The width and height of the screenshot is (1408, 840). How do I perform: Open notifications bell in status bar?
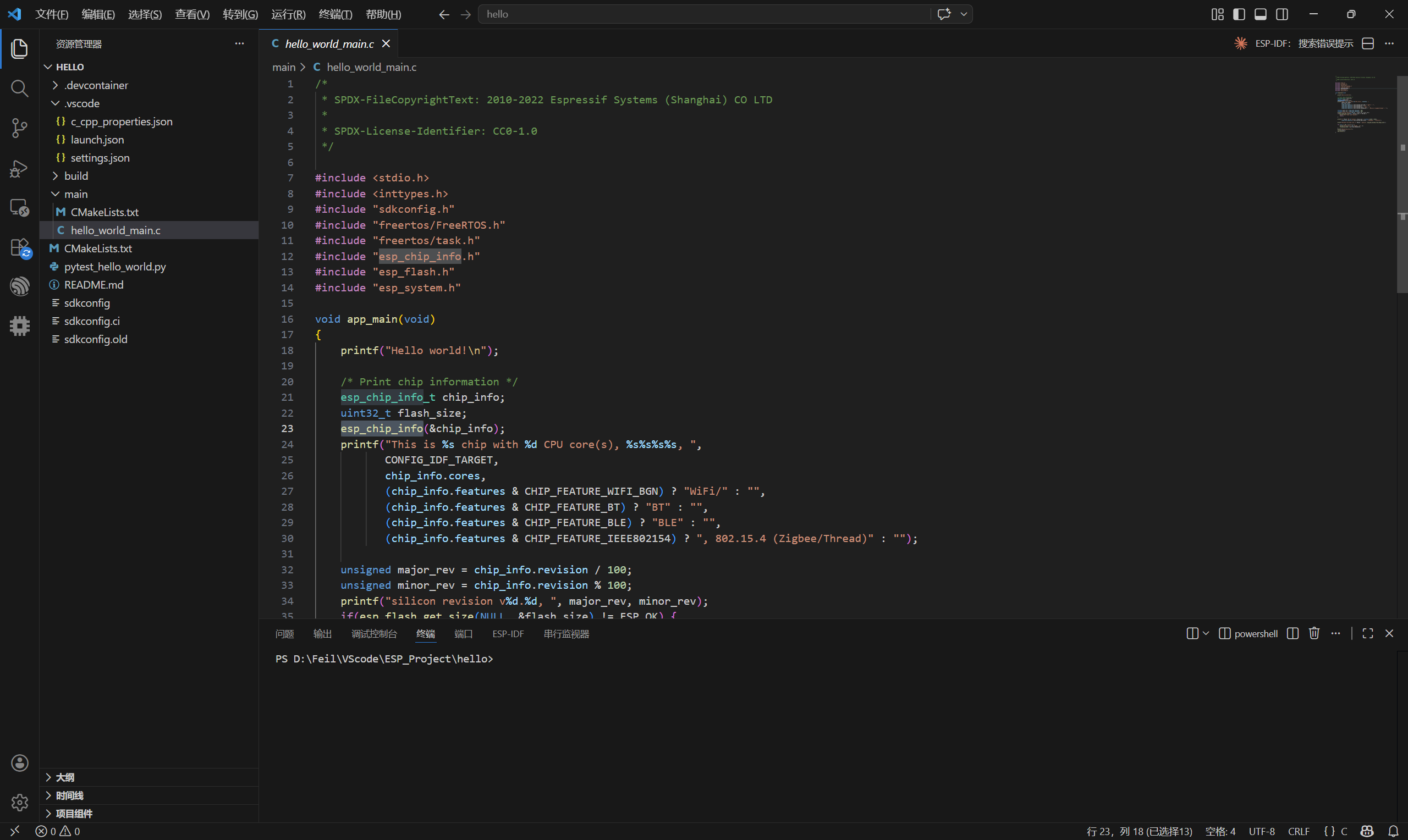[1393, 831]
